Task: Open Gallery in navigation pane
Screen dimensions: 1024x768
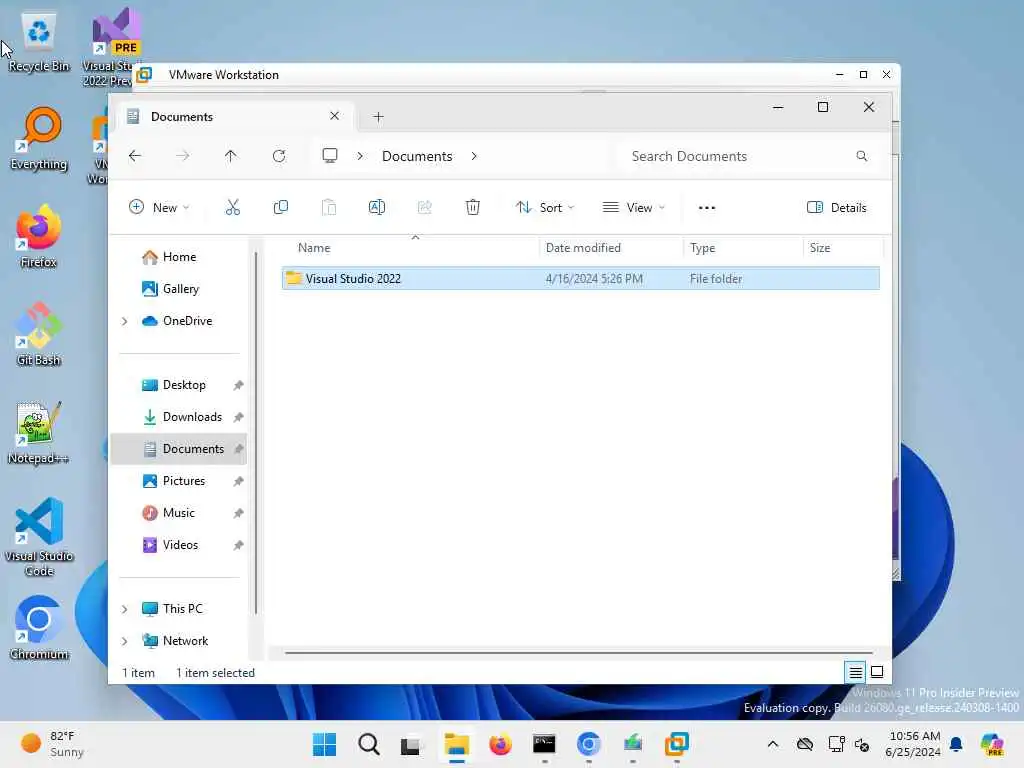Action: pos(180,289)
